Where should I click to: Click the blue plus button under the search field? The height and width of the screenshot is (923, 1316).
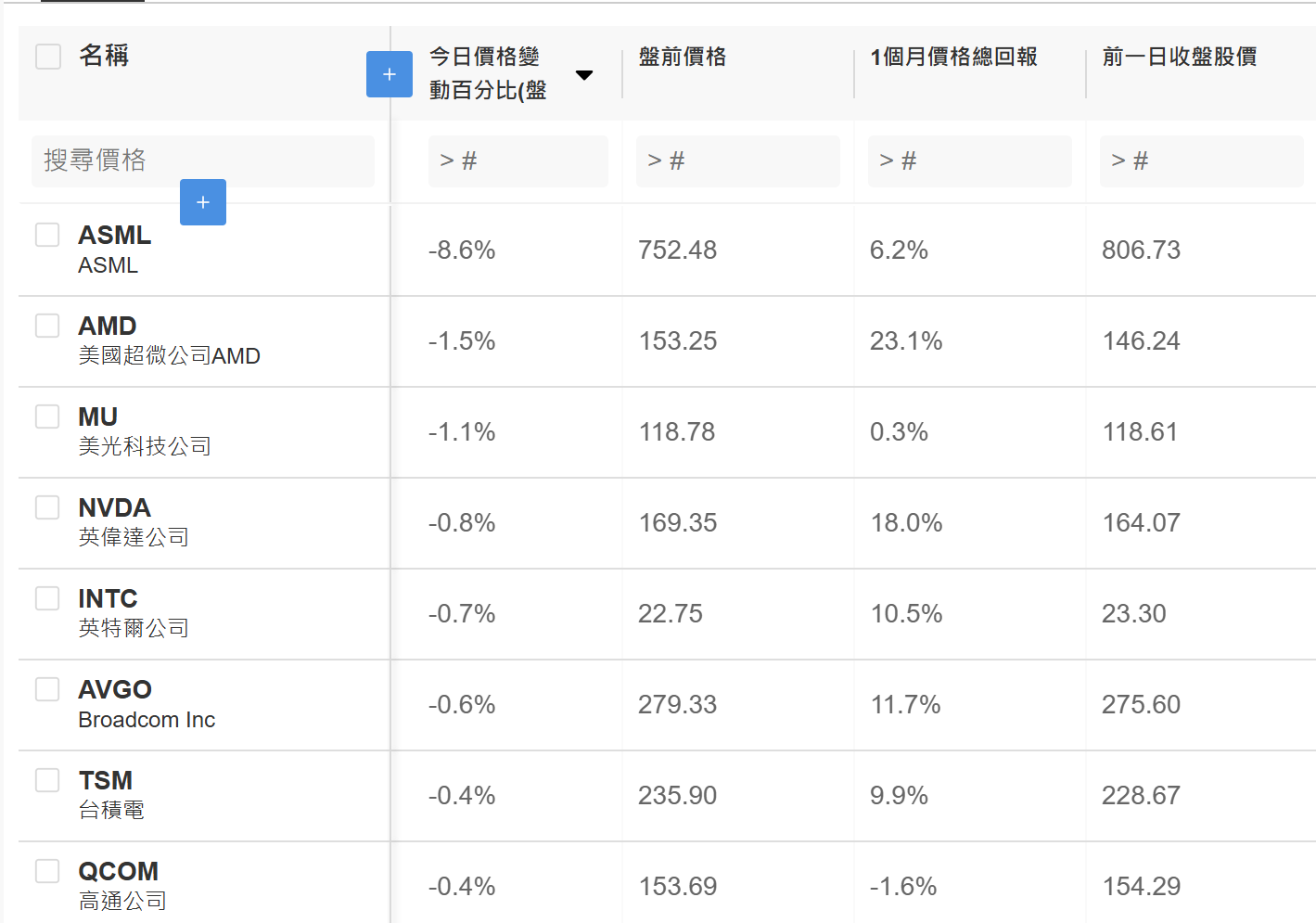tap(203, 202)
